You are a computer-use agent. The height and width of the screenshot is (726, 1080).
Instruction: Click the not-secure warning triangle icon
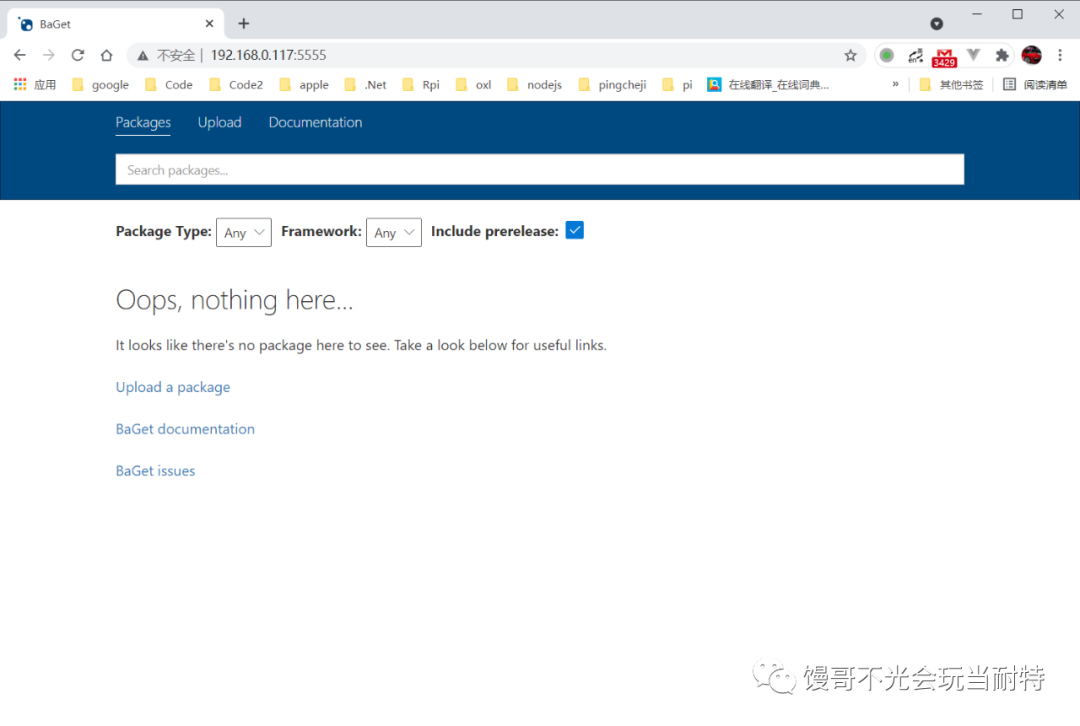[x=143, y=56]
